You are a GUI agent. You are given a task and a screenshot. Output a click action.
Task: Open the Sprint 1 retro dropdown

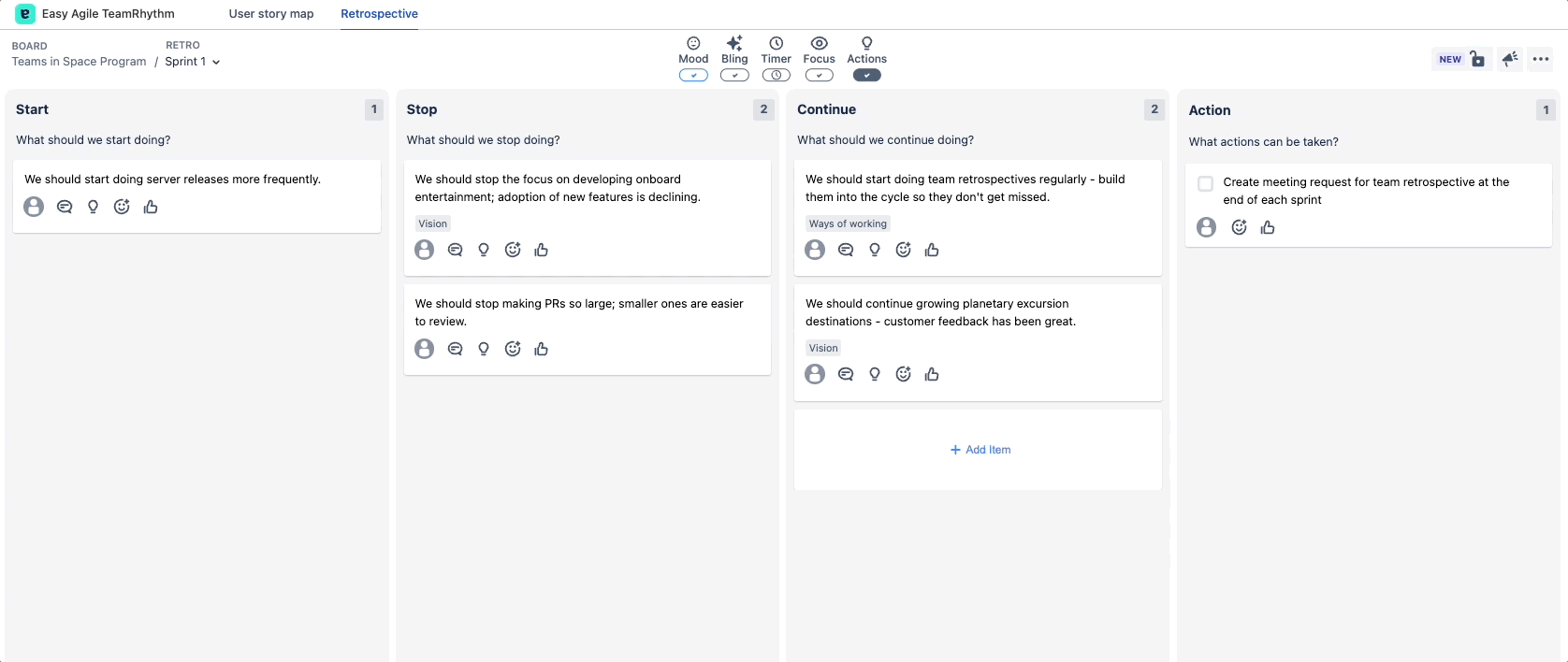pos(193,62)
